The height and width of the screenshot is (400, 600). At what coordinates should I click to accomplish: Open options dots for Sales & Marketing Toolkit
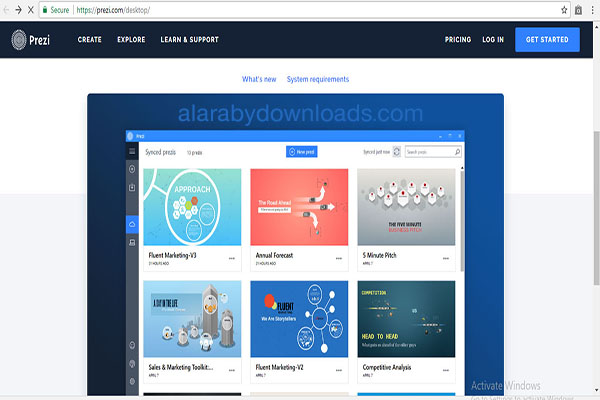click(x=232, y=370)
